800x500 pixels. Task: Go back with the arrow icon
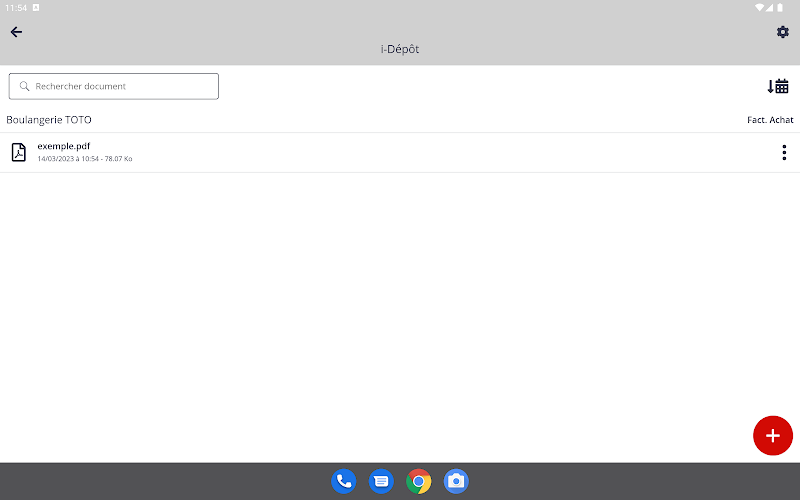(16, 32)
